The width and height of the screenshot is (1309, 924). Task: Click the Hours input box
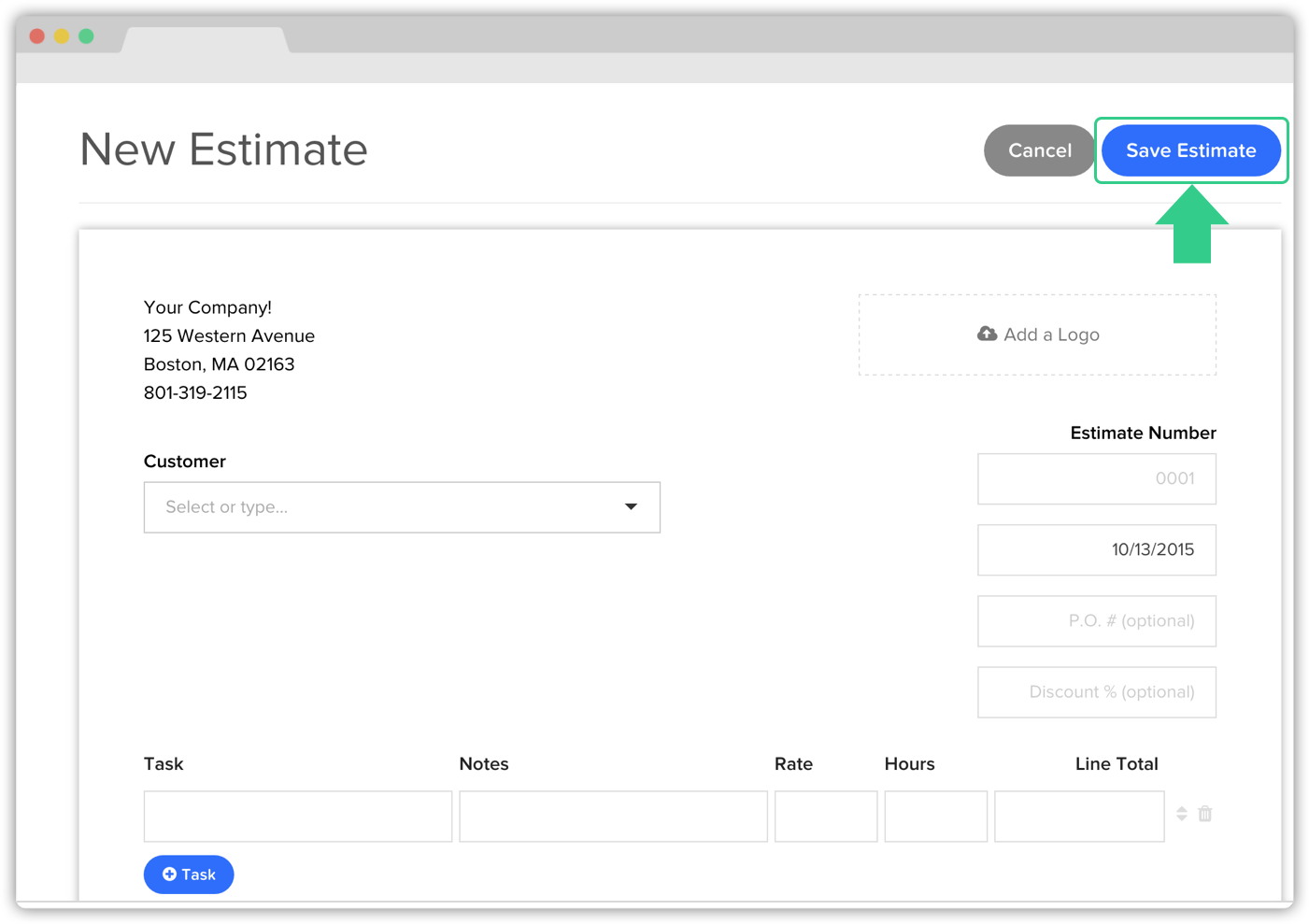(x=936, y=817)
